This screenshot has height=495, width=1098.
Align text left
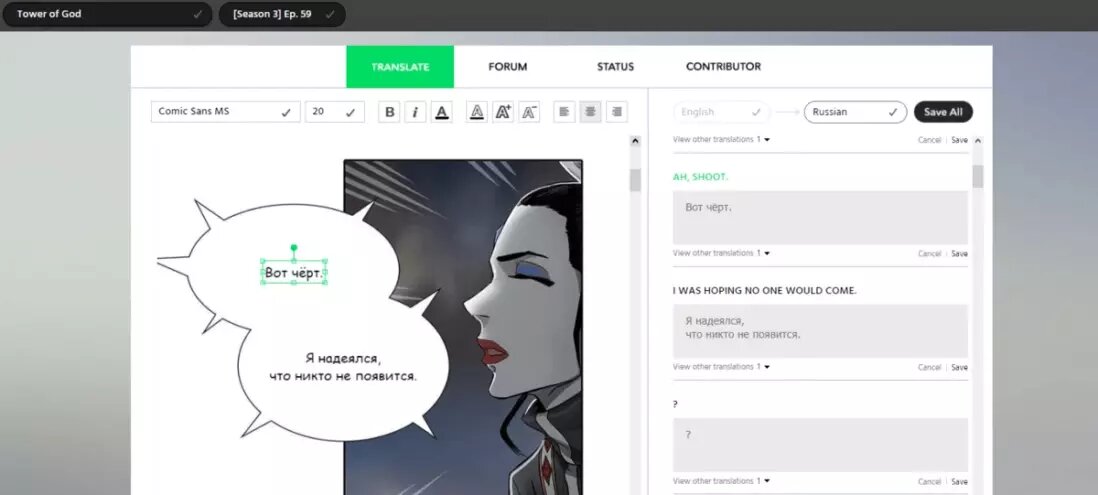(x=564, y=112)
